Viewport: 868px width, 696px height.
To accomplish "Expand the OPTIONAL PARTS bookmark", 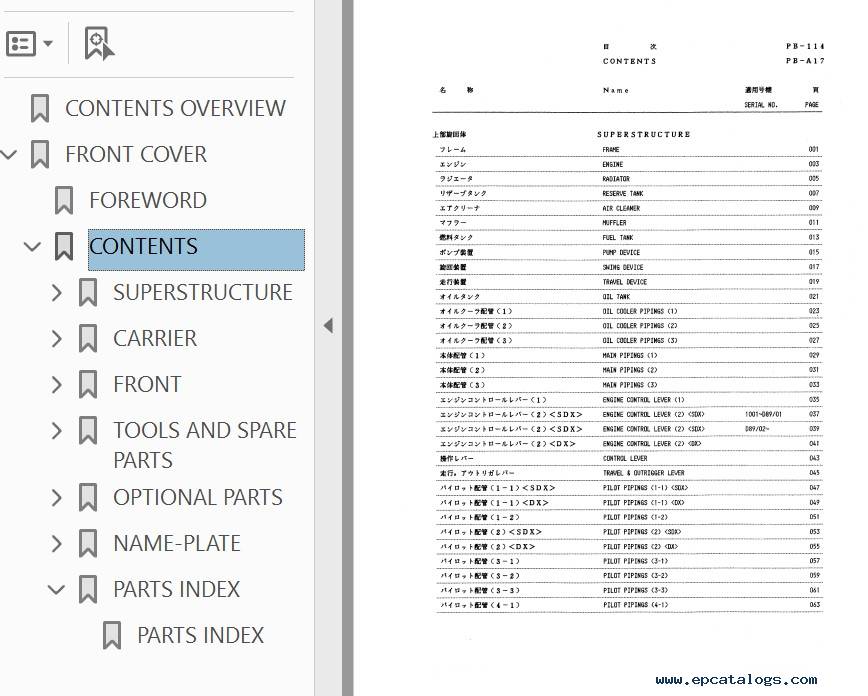I will click(56, 497).
